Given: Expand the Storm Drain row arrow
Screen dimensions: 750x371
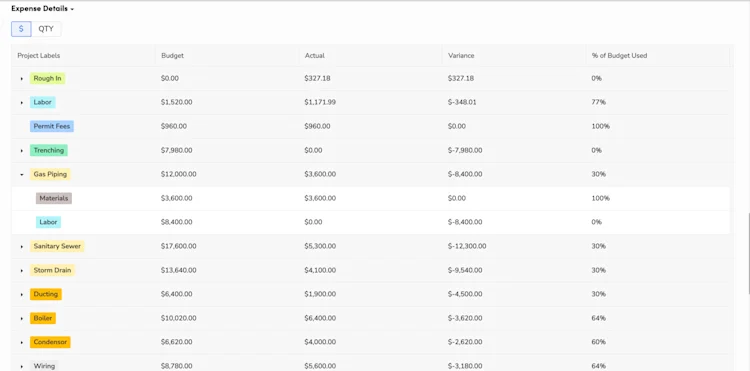Looking at the screenshot, I should [x=22, y=271].
